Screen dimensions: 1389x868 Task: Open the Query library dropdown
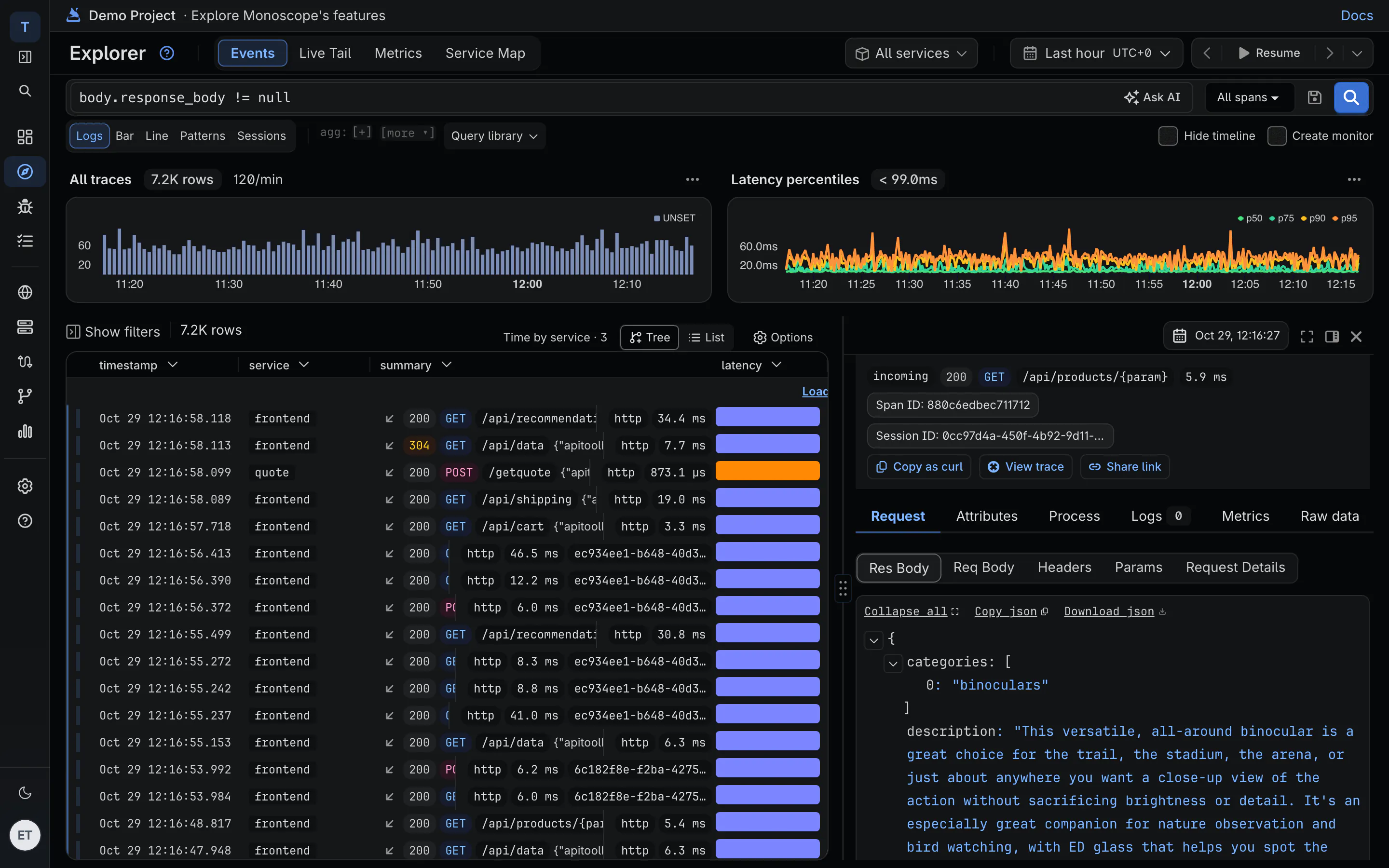pos(494,136)
